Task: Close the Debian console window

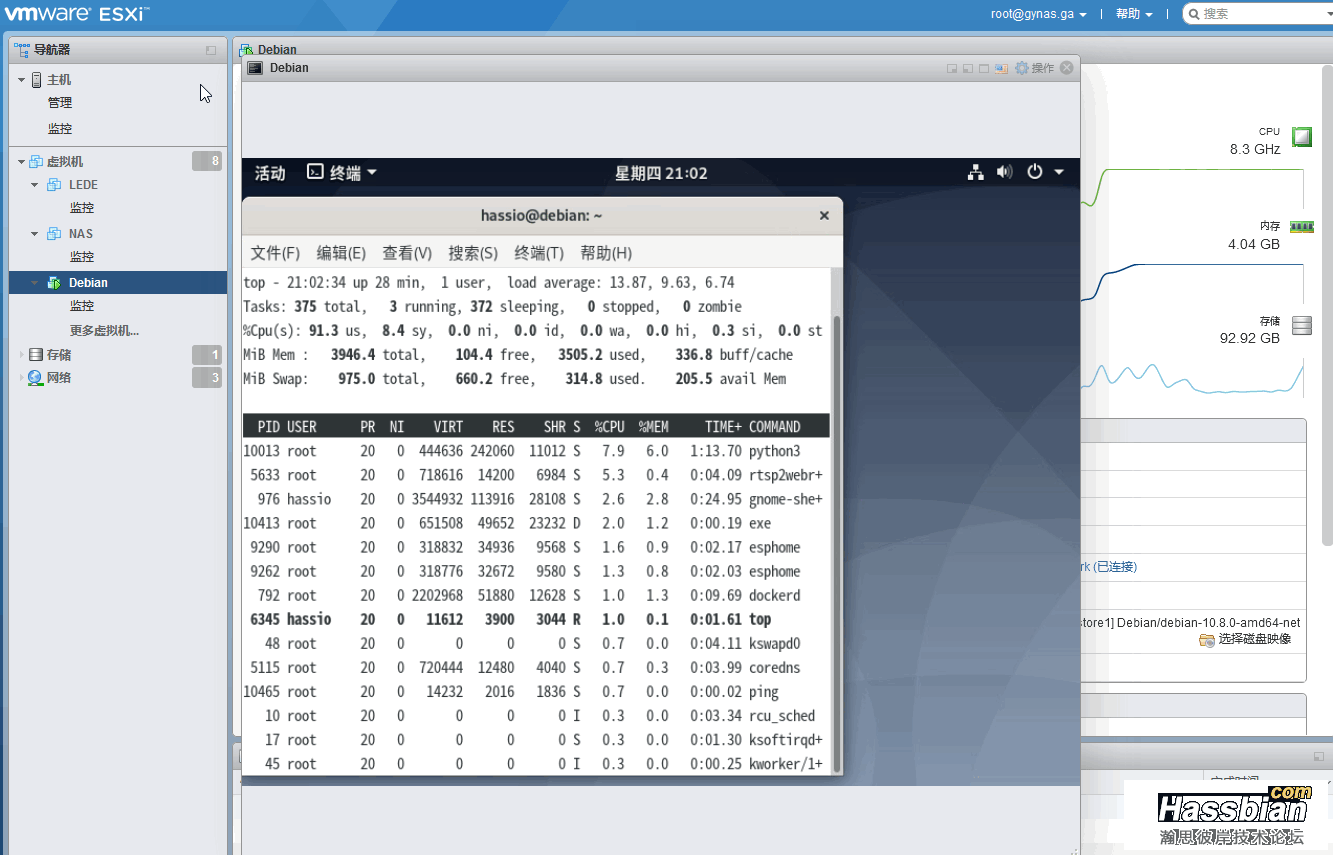Action: 1067,68
